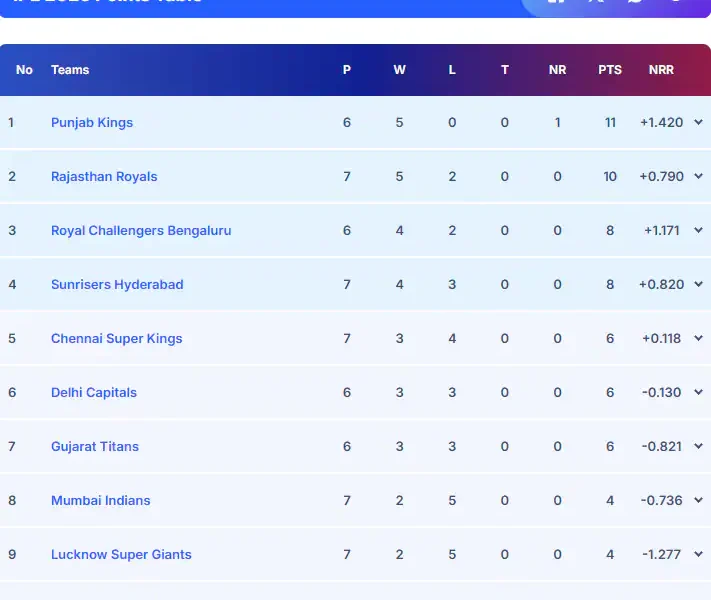
Task: Expand the Lucknow Super Giants row chevron
Action: point(698,554)
